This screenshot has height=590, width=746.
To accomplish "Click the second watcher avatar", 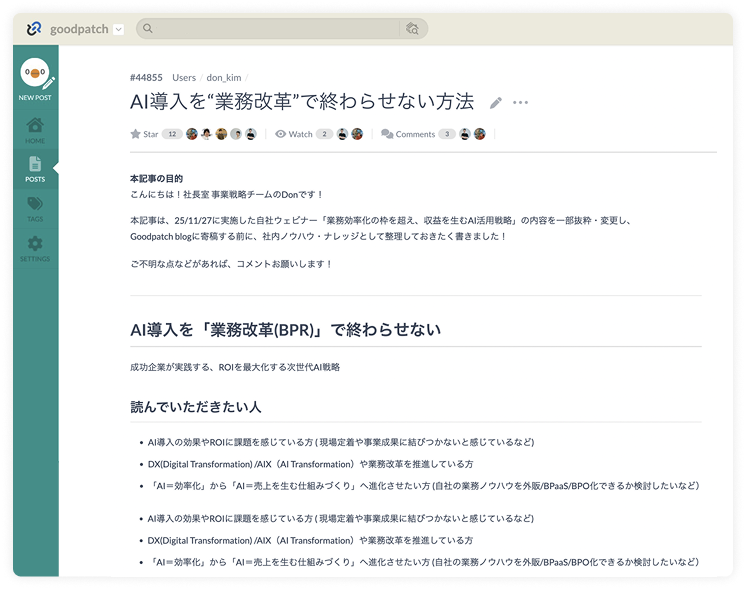I will [x=357, y=134].
